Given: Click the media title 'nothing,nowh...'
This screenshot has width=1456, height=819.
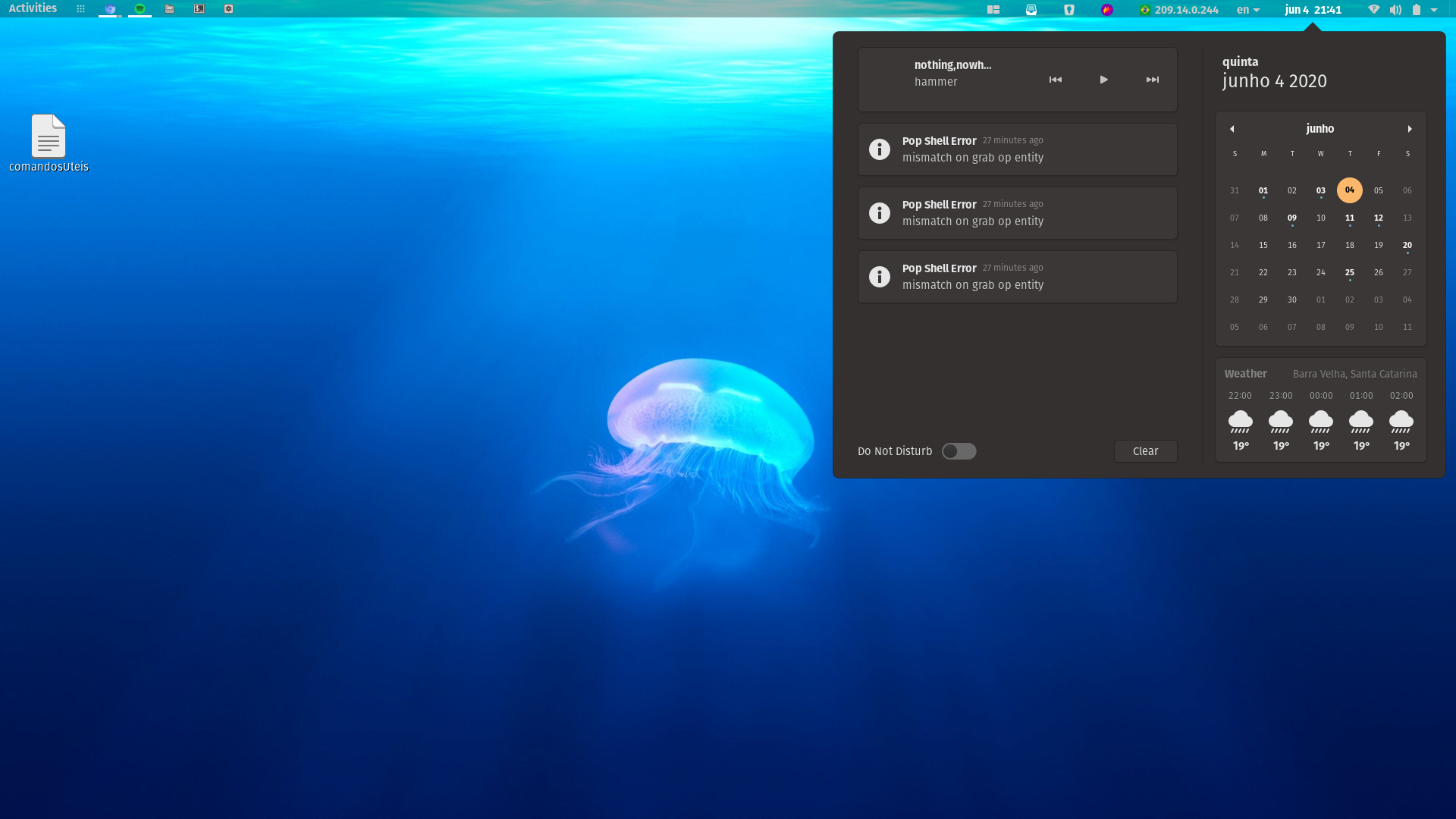Looking at the screenshot, I should tap(952, 65).
